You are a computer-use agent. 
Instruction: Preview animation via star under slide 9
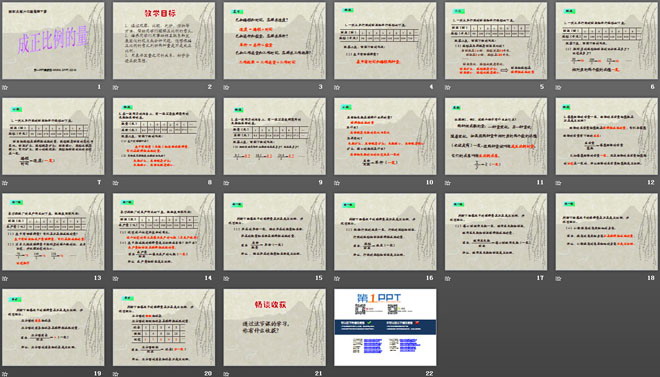pyautogui.click(x=226, y=183)
